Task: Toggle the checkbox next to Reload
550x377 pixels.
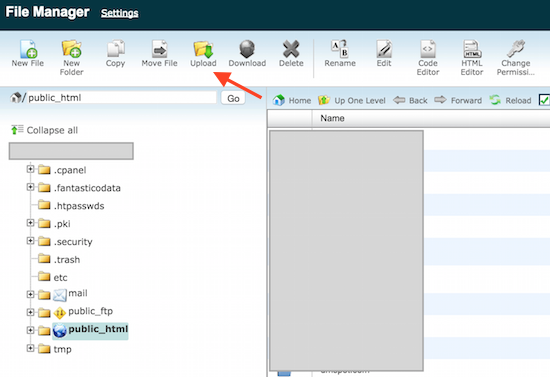Action: point(544,100)
